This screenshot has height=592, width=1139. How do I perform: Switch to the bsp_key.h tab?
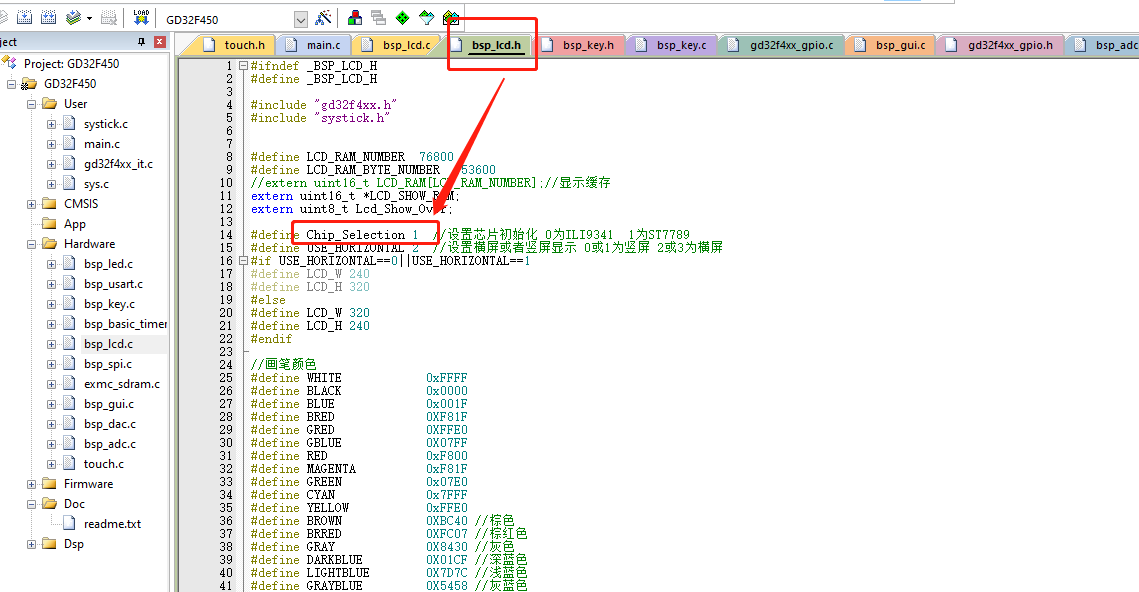pos(579,45)
